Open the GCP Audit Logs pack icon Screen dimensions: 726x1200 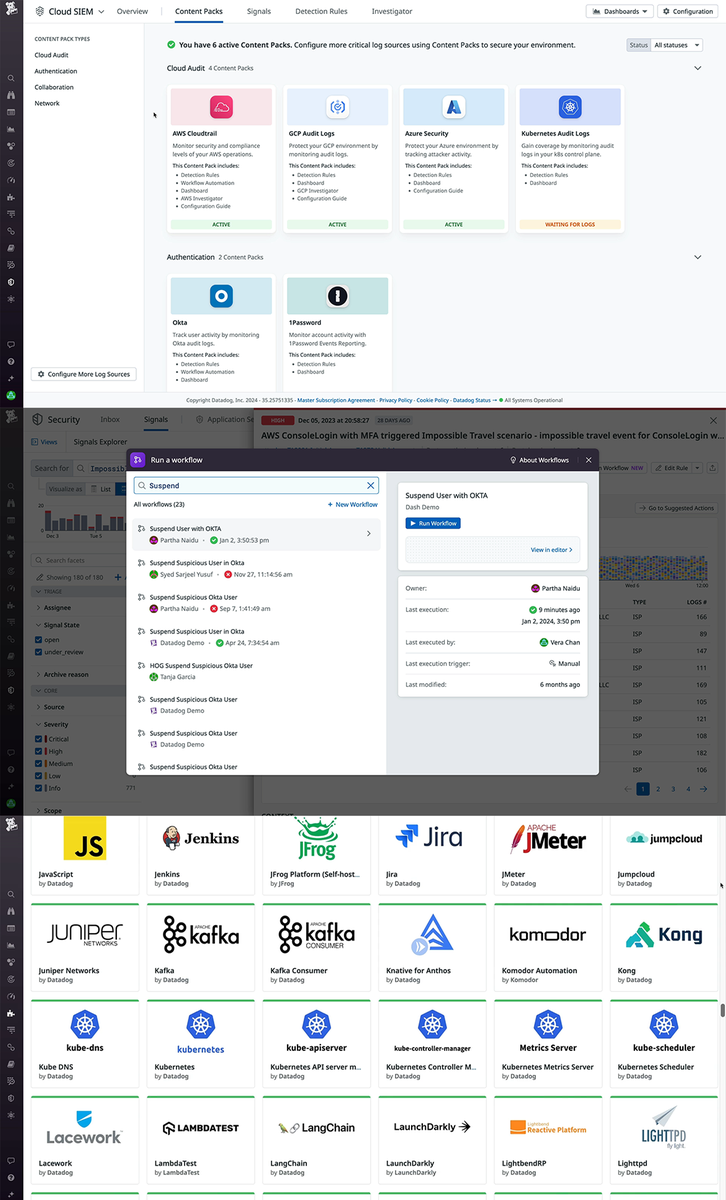337,107
